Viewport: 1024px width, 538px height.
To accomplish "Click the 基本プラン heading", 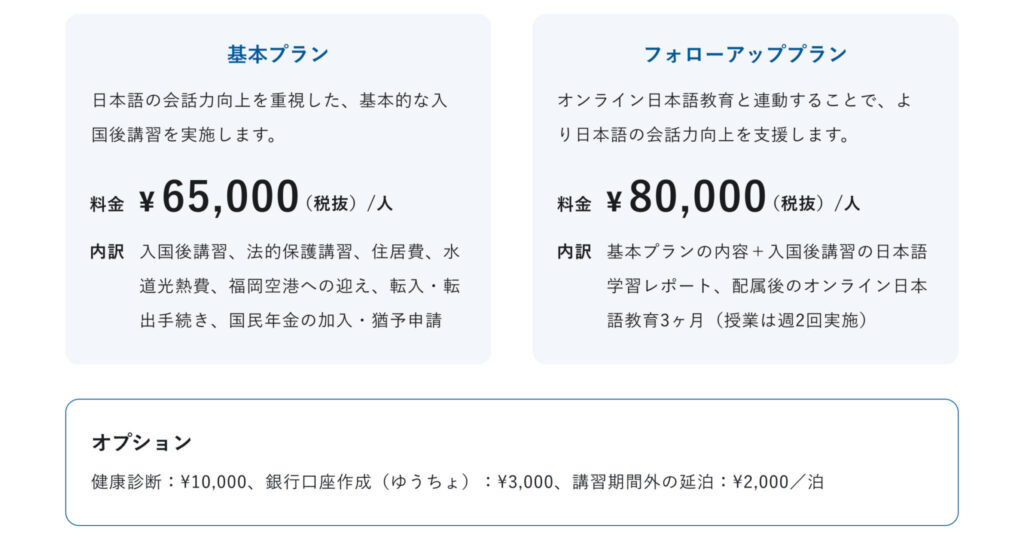I will pyautogui.click(x=278, y=54).
